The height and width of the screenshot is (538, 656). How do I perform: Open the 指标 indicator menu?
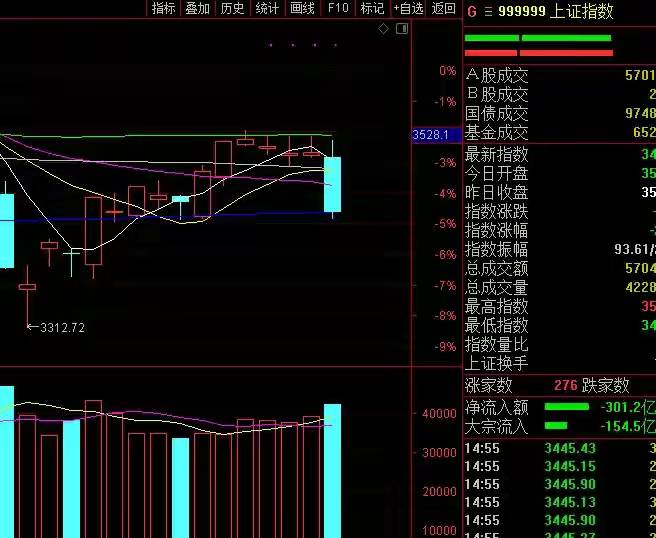[x=163, y=8]
